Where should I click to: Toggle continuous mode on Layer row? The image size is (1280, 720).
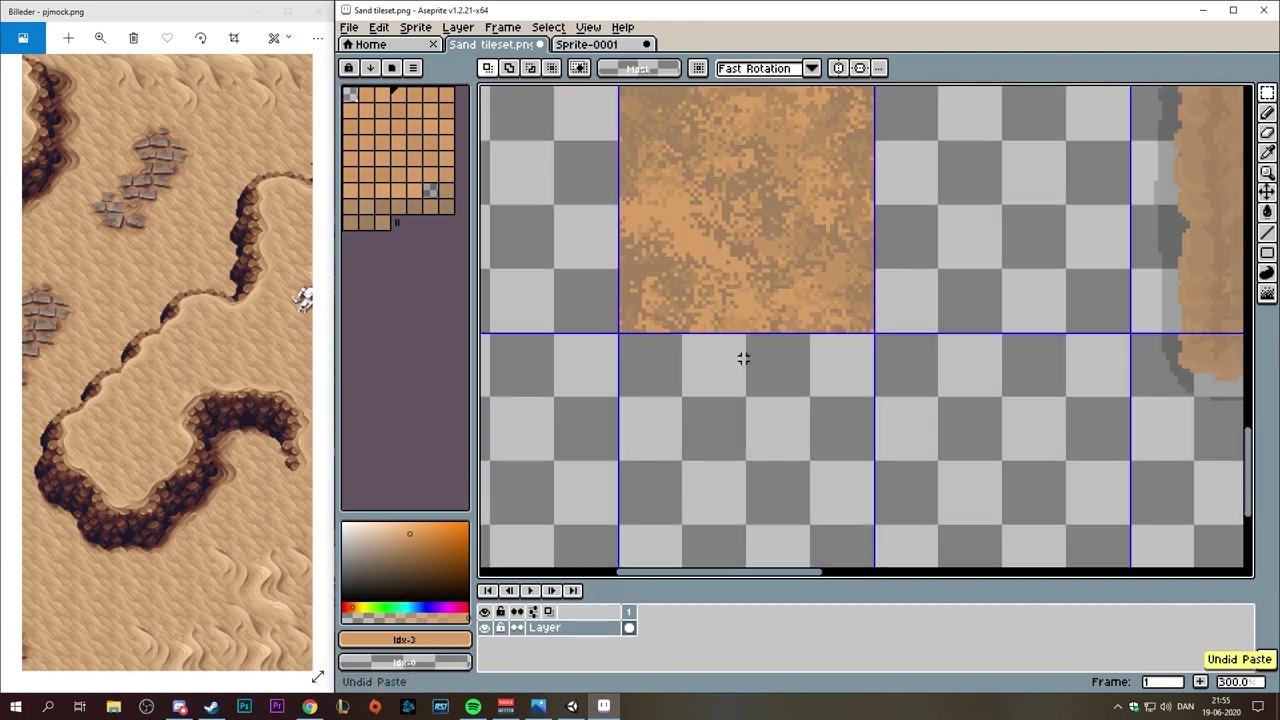pyautogui.click(x=517, y=627)
